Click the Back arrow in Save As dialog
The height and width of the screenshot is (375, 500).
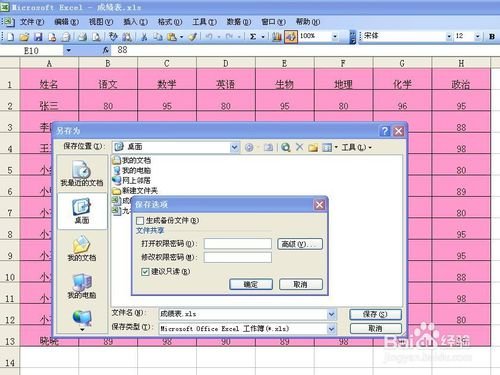click(249, 147)
